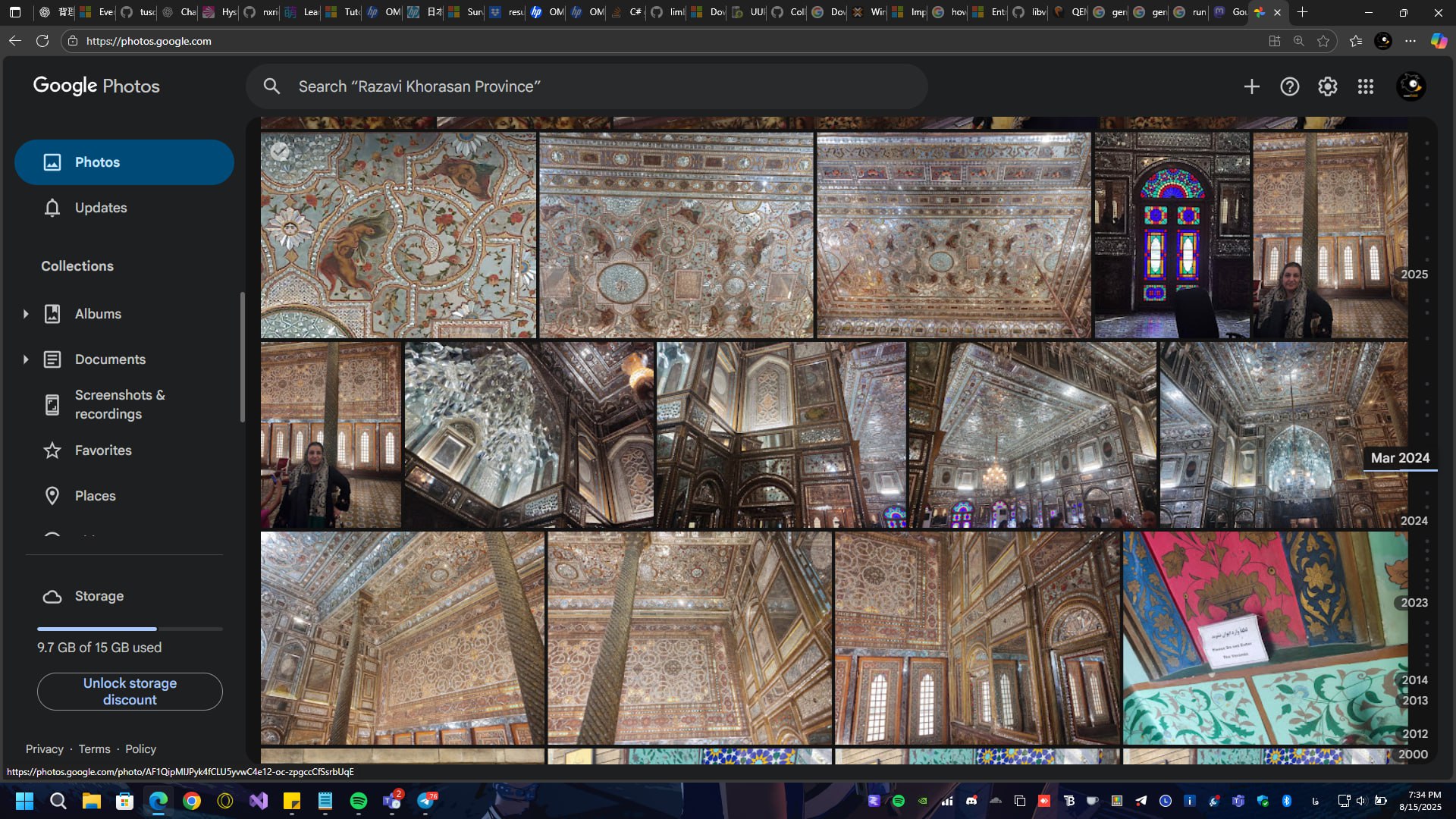Viewport: 1456px width, 819px height.
Task: Open Screenshots & recordings collection
Action: coord(119,404)
